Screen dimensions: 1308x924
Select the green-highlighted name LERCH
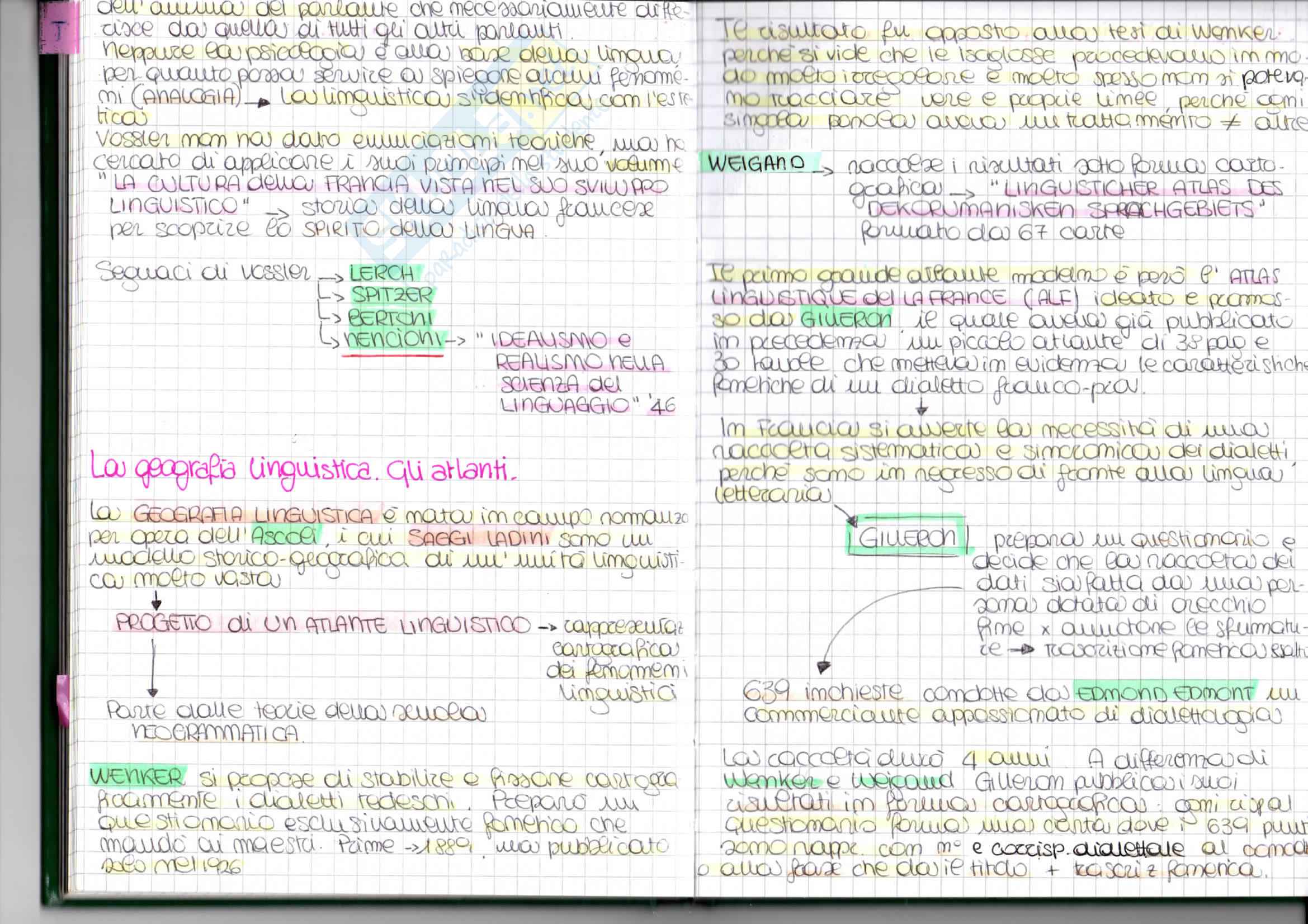coord(383,273)
